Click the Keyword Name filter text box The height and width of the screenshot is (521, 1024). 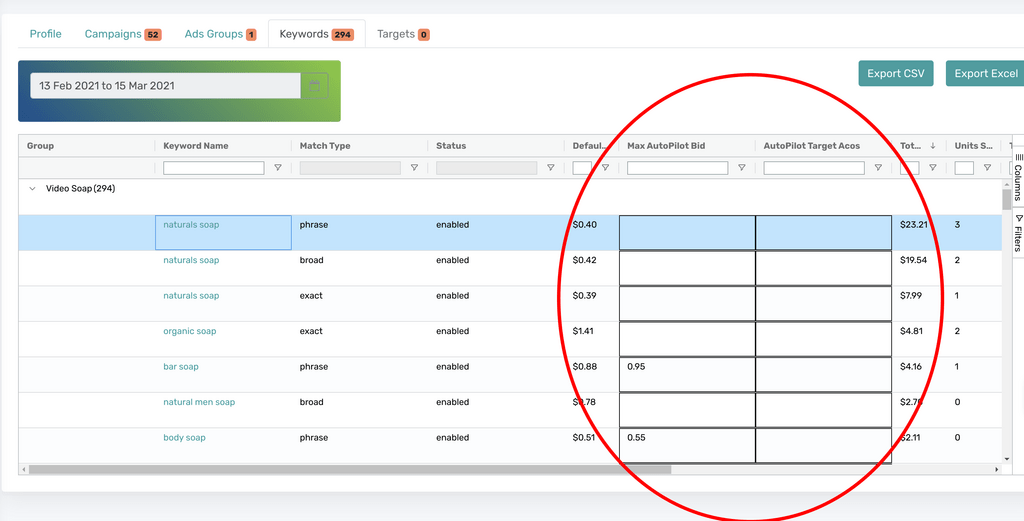coord(214,168)
